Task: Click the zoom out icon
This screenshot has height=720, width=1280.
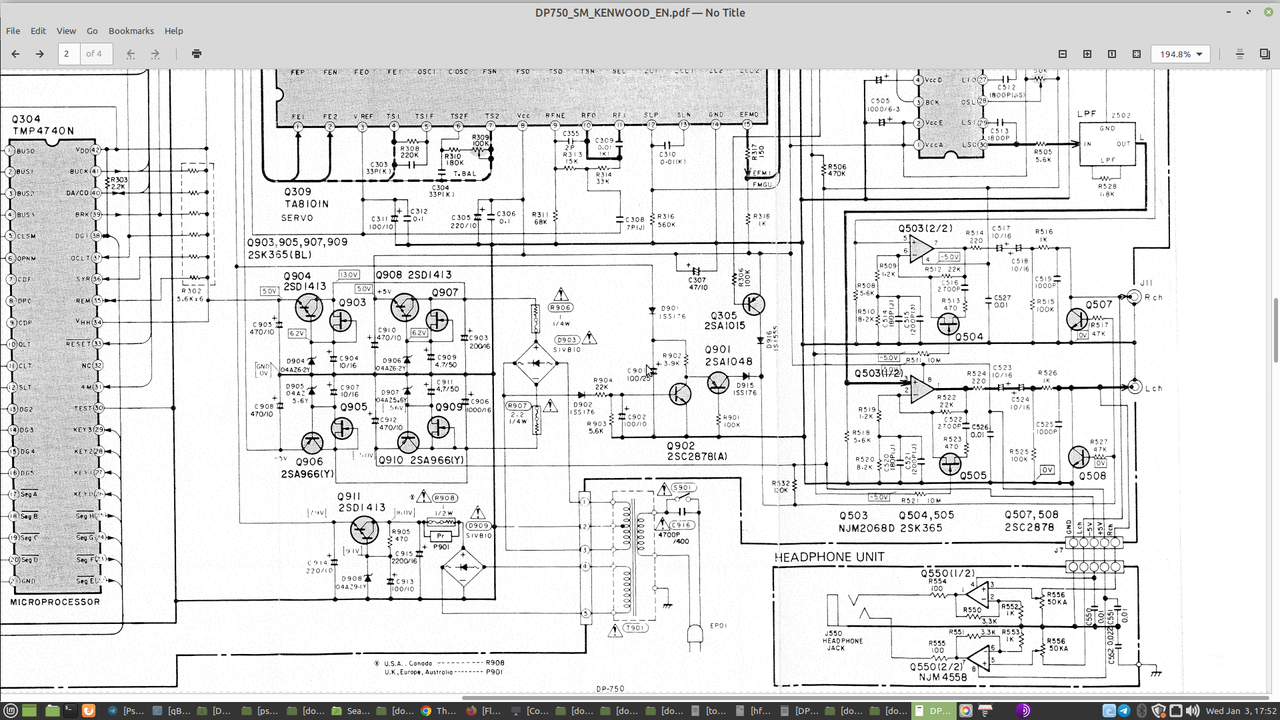Action: coord(1062,53)
